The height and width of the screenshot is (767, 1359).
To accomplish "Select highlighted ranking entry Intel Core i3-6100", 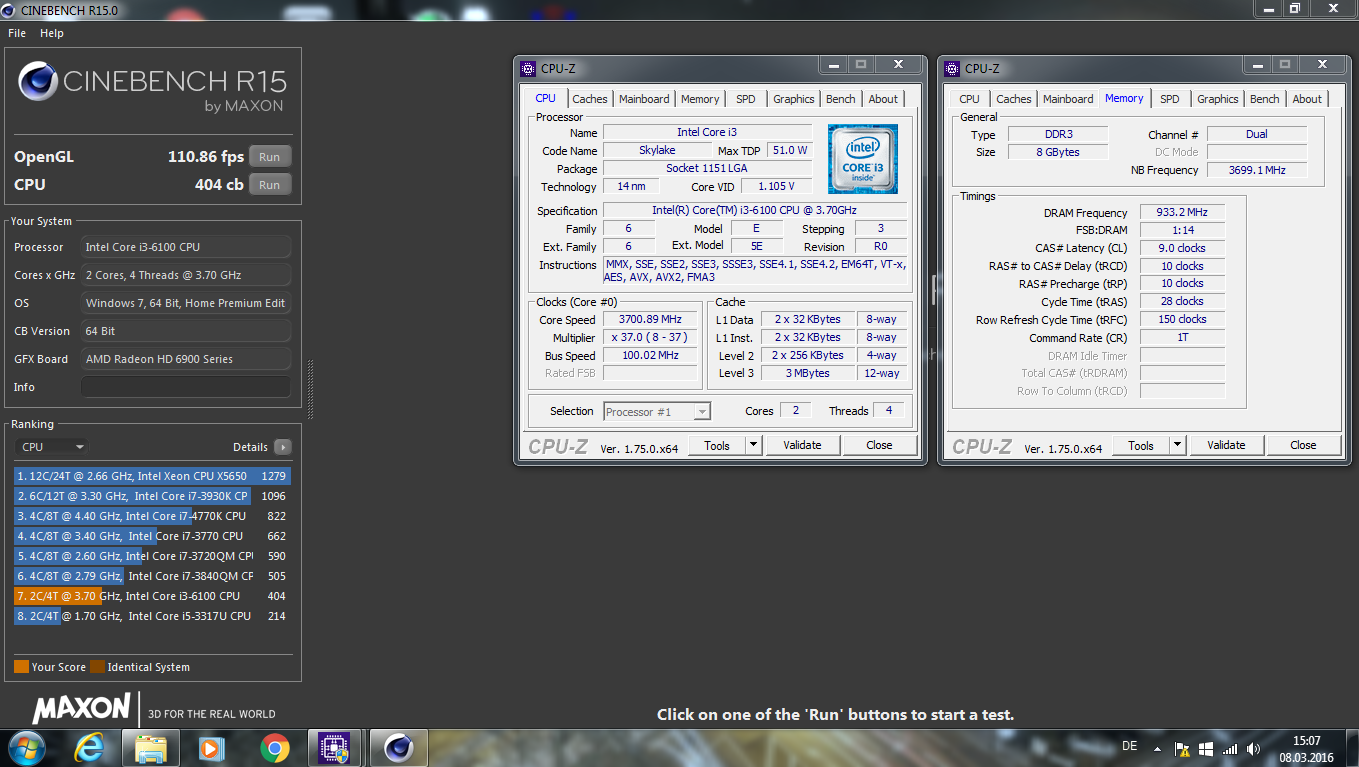I will [152, 596].
